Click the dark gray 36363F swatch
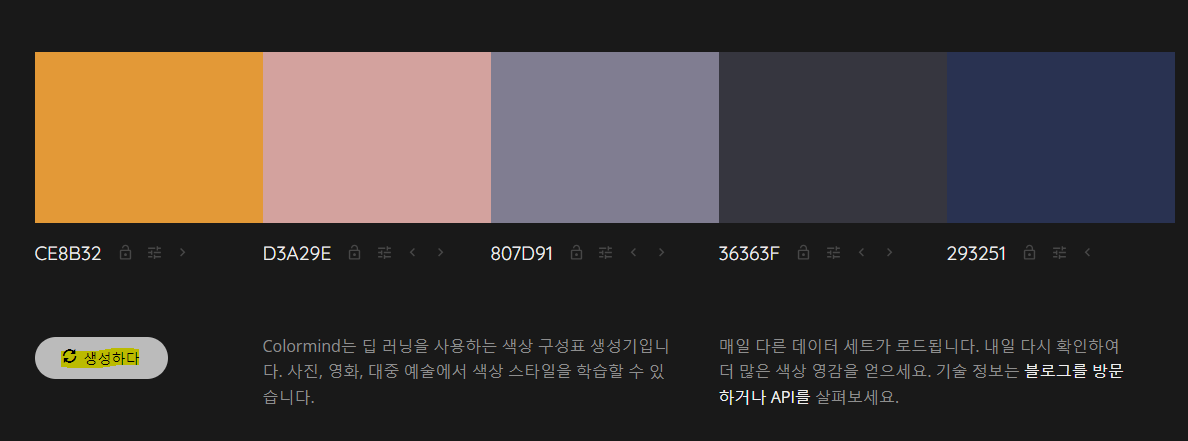1188x441 pixels. pos(833,137)
